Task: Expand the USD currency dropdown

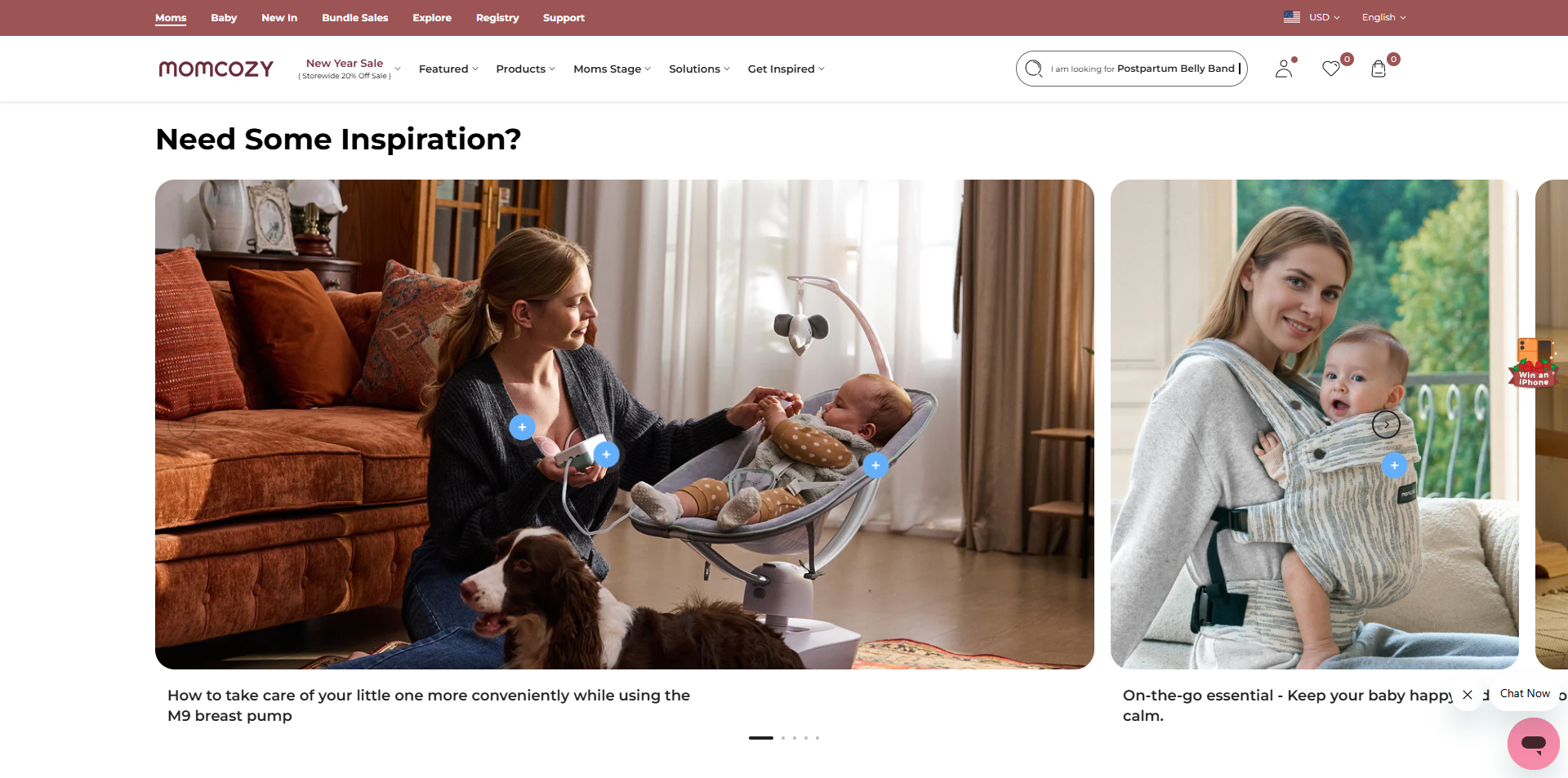Action: [1312, 17]
